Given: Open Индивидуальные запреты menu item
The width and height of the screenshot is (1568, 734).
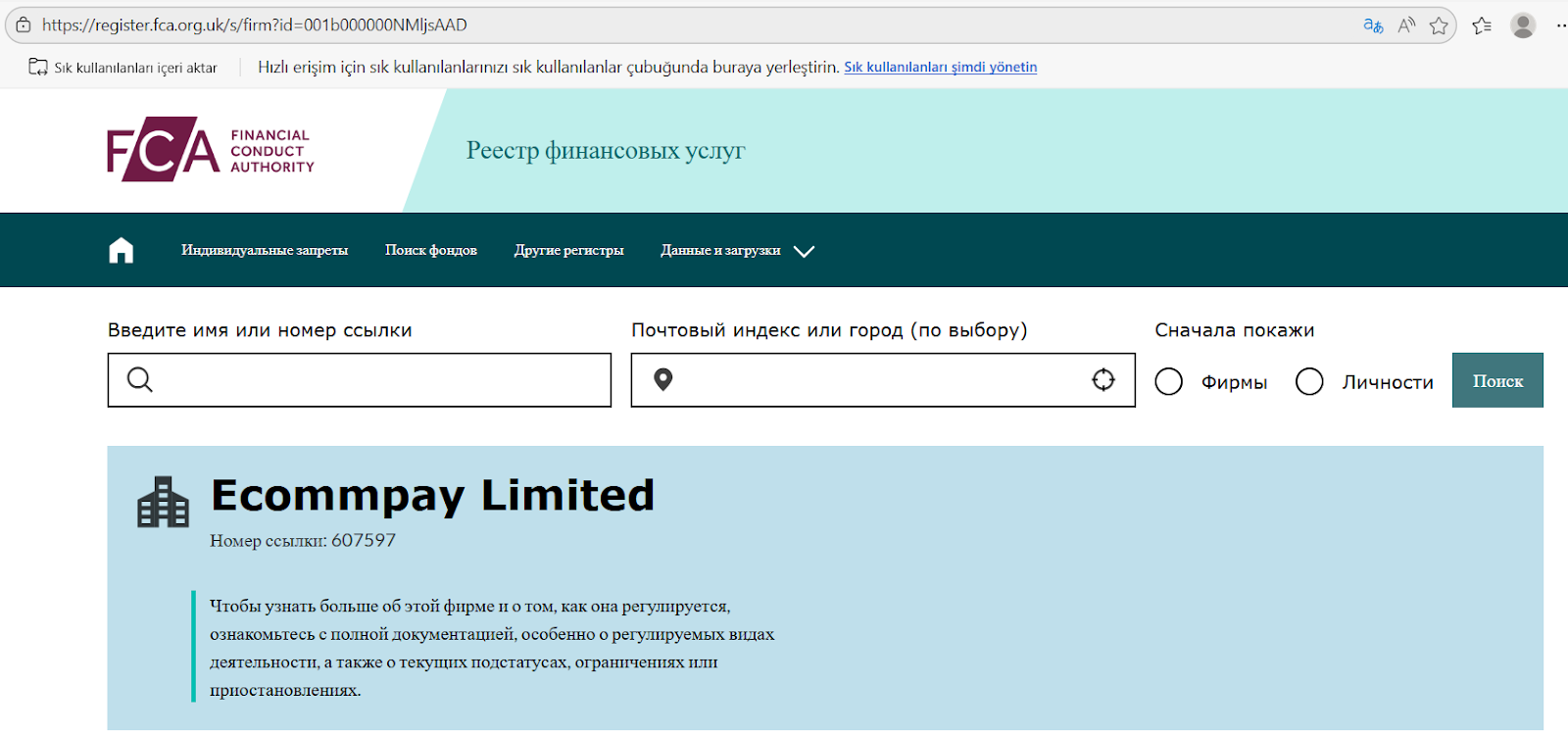Looking at the screenshot, I should coord(265,251).
